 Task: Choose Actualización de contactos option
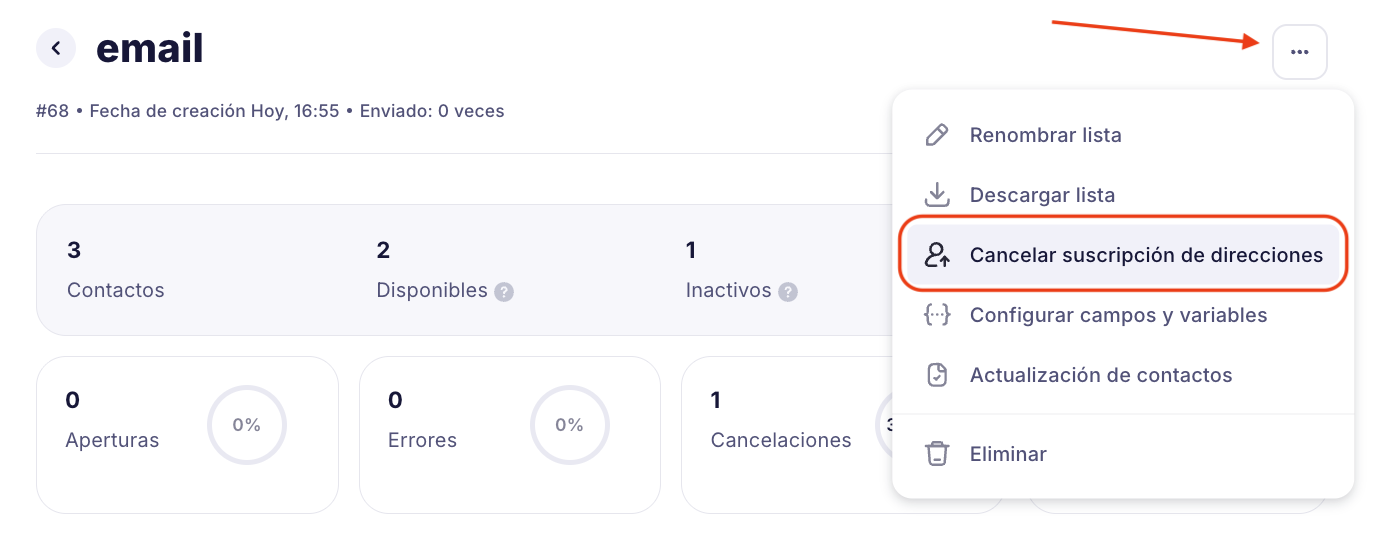tap(1100, 375)
